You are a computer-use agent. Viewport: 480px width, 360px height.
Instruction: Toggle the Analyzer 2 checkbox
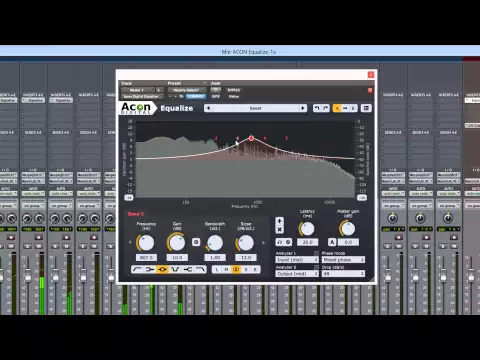[316, 267]
